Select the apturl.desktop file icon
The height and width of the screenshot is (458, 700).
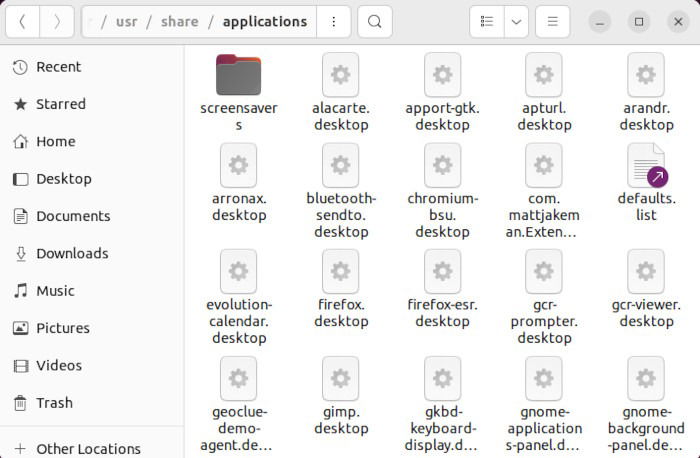[x=544, y=75]
